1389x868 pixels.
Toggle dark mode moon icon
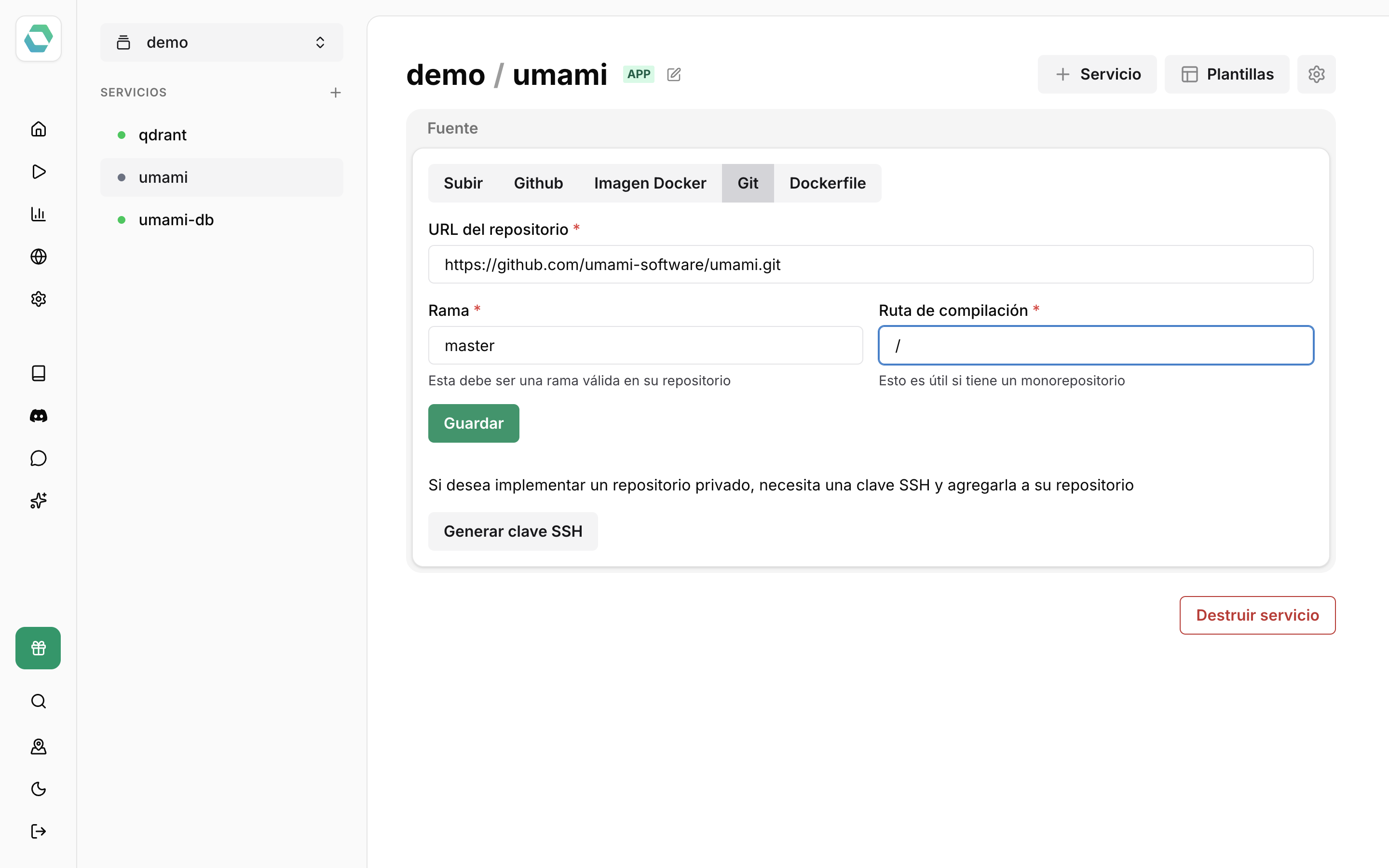39,789
